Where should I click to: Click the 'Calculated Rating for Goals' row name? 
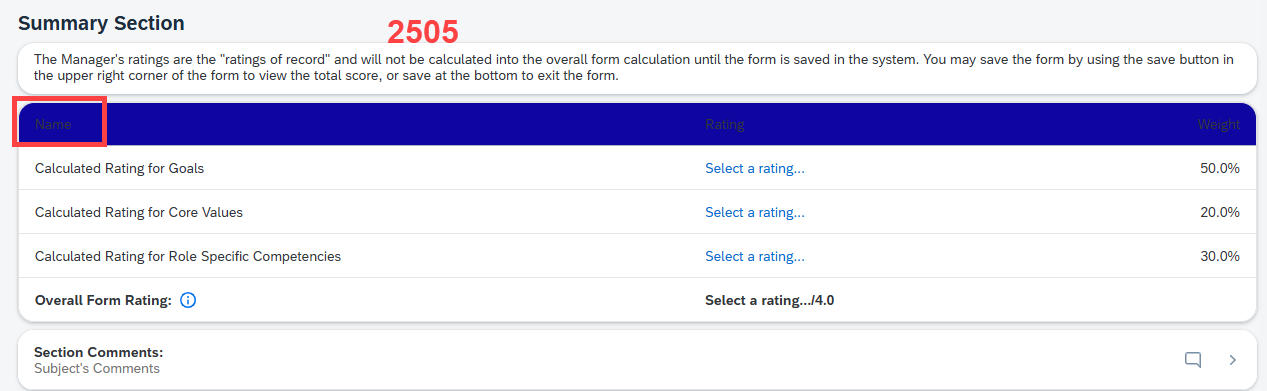(119, 168)
